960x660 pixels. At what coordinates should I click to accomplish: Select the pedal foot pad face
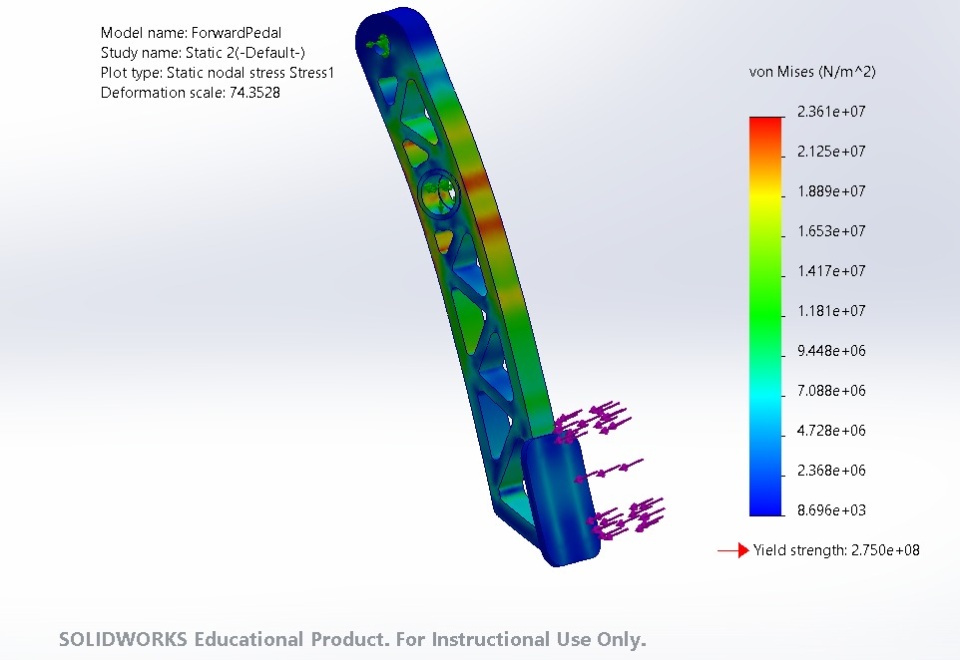pyautogui.click(x=560, y=499)
